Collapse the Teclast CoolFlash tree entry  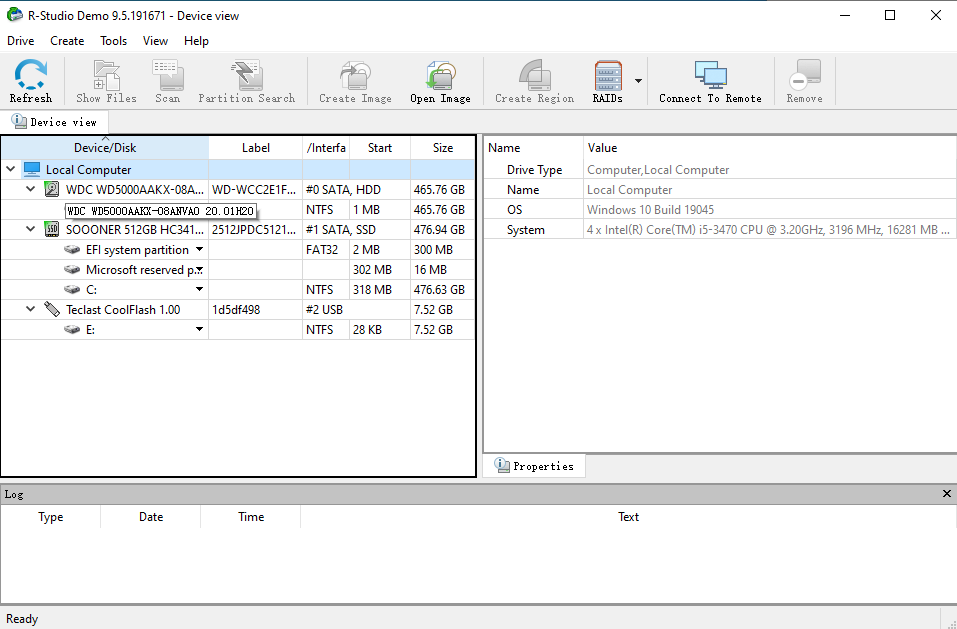coord(29,309)
